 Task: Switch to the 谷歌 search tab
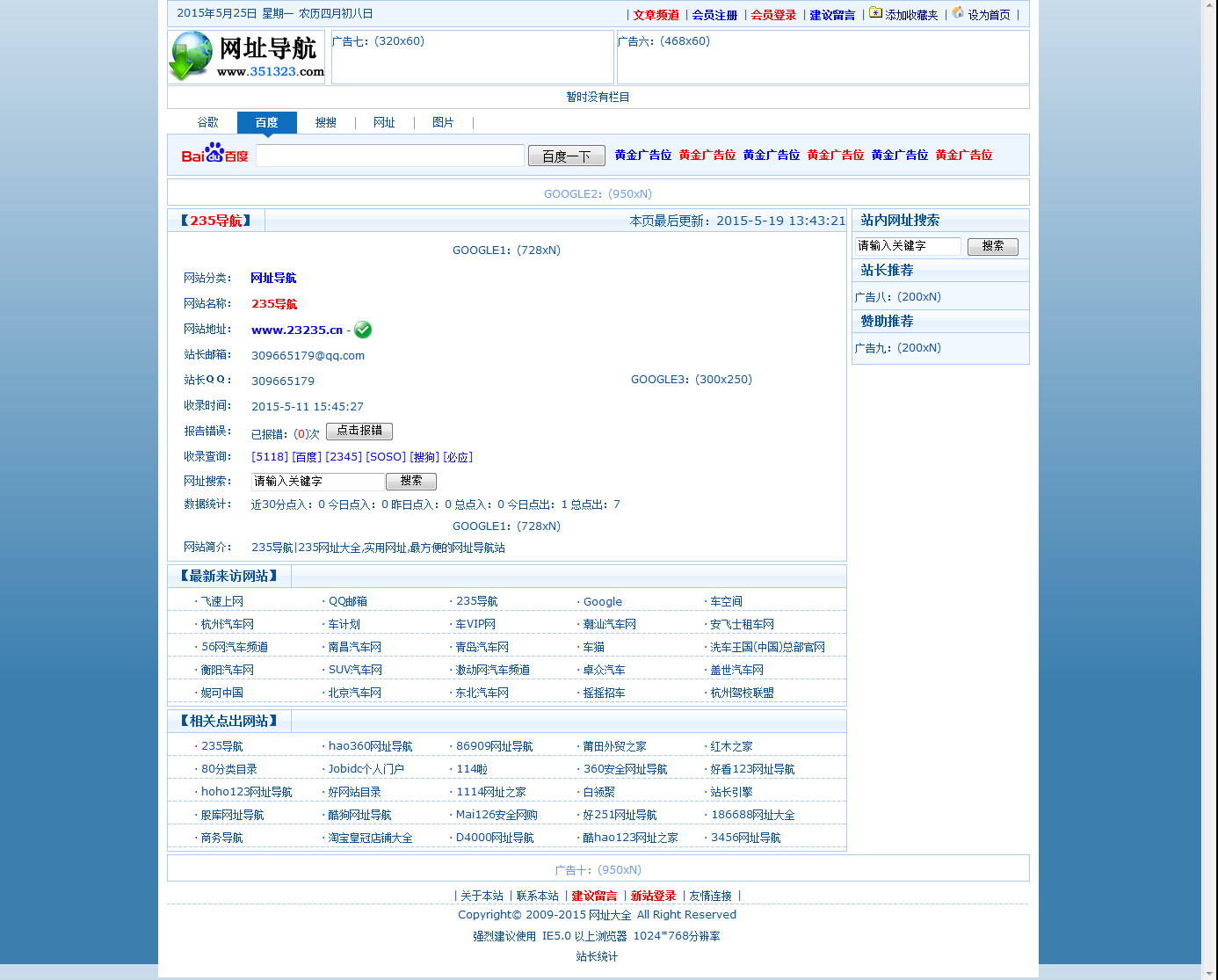[x=208, y=122]
